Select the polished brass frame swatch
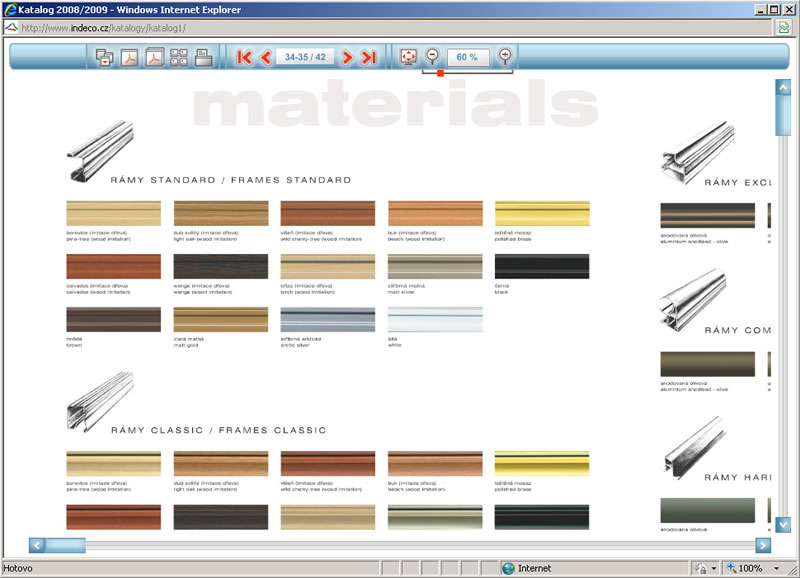 (542, 213)
